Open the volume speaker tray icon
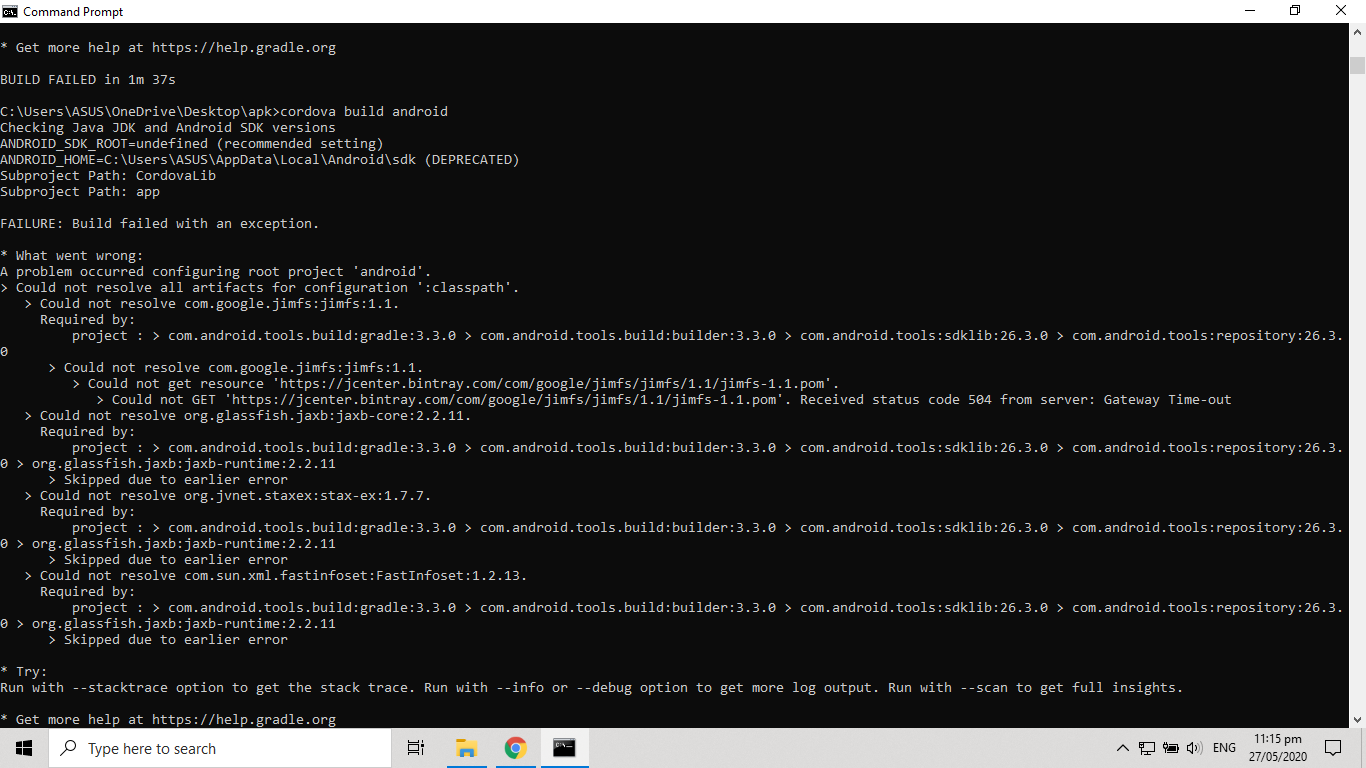This screenshot has width=1366, height=768. [x=1194, y=748]
